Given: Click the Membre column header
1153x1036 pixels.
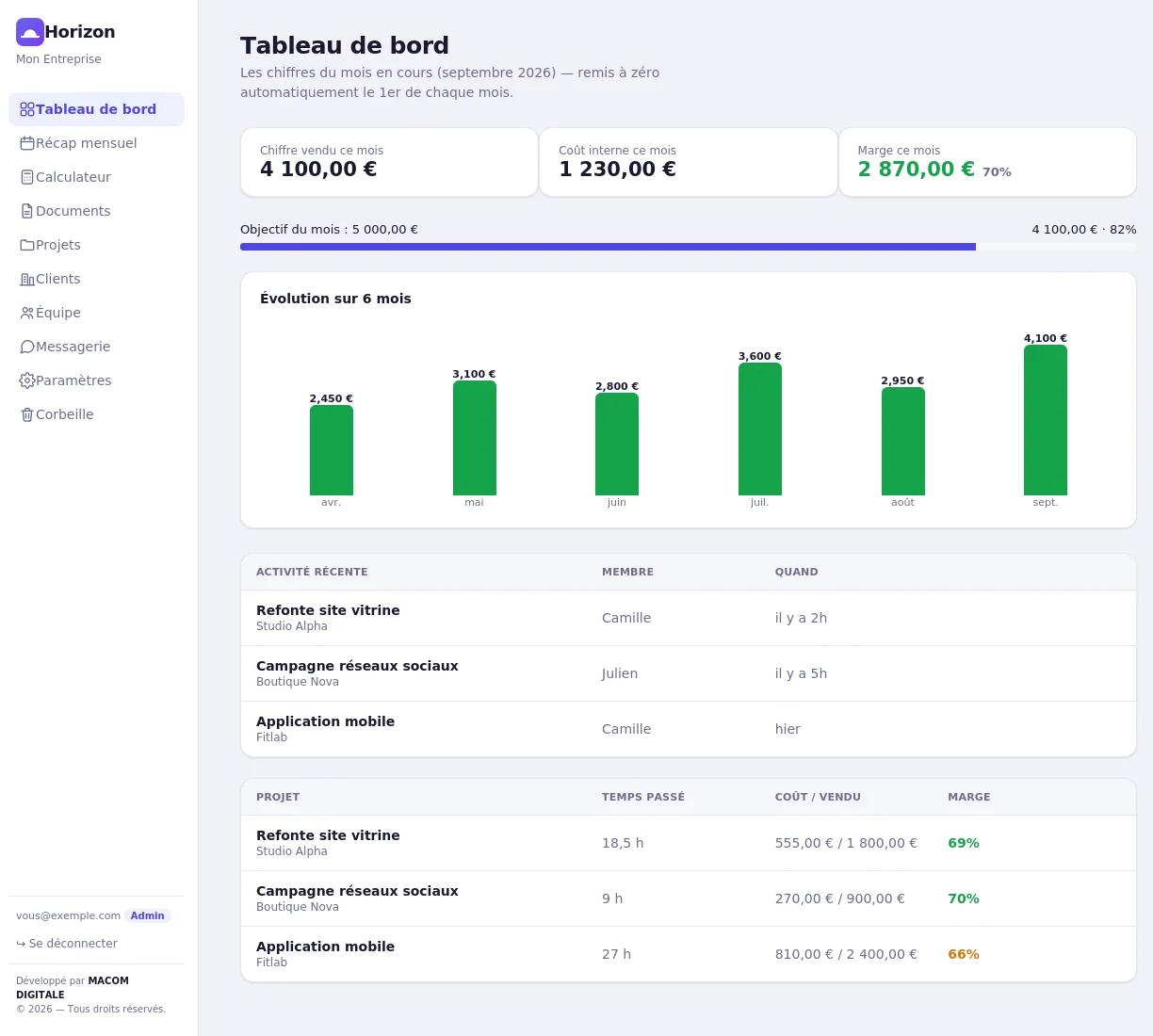Looking at the screenshot, I should pos(627,572).
